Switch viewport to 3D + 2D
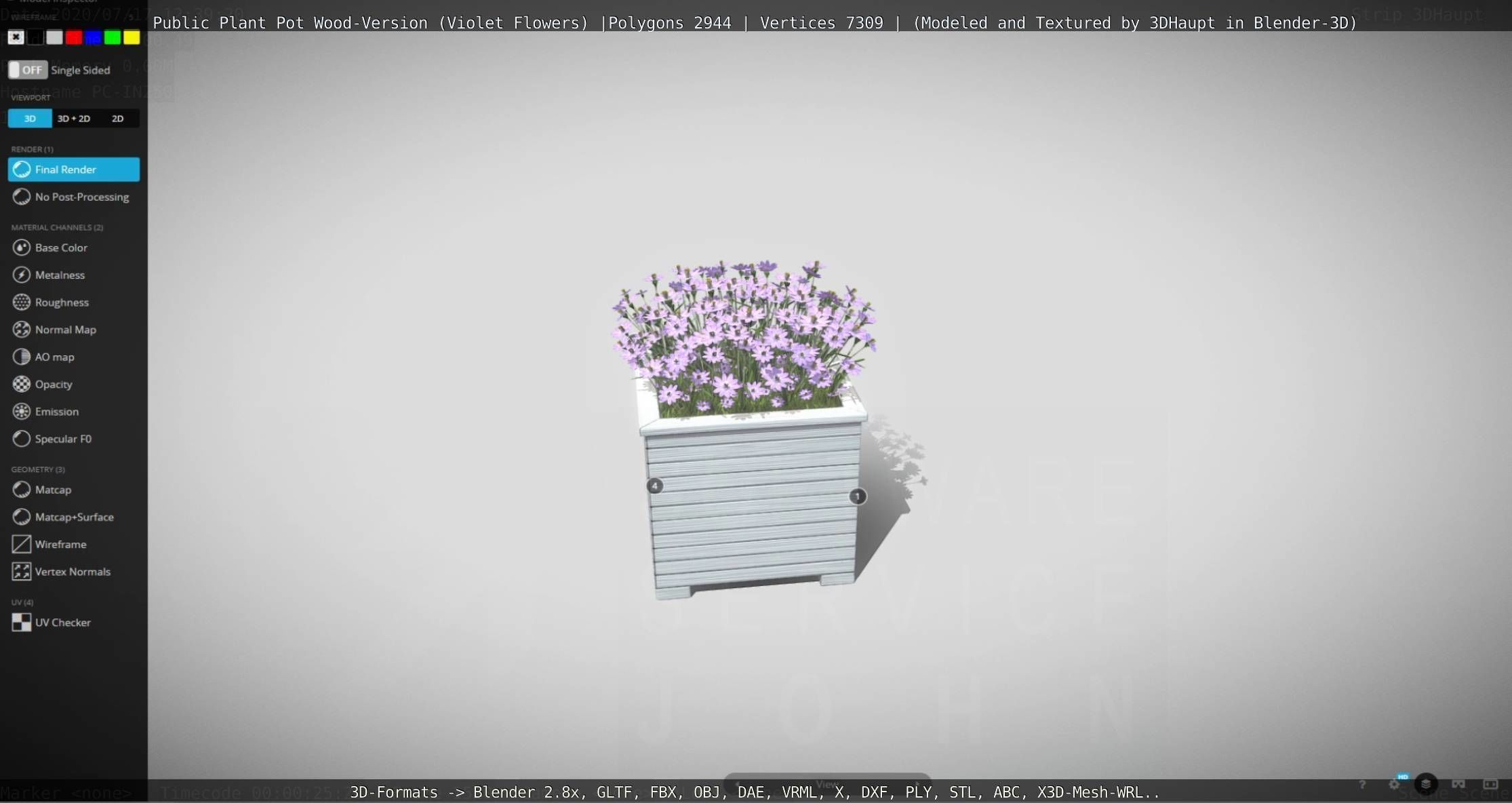This screenshot has height=803, width=1512. [73, 119]
